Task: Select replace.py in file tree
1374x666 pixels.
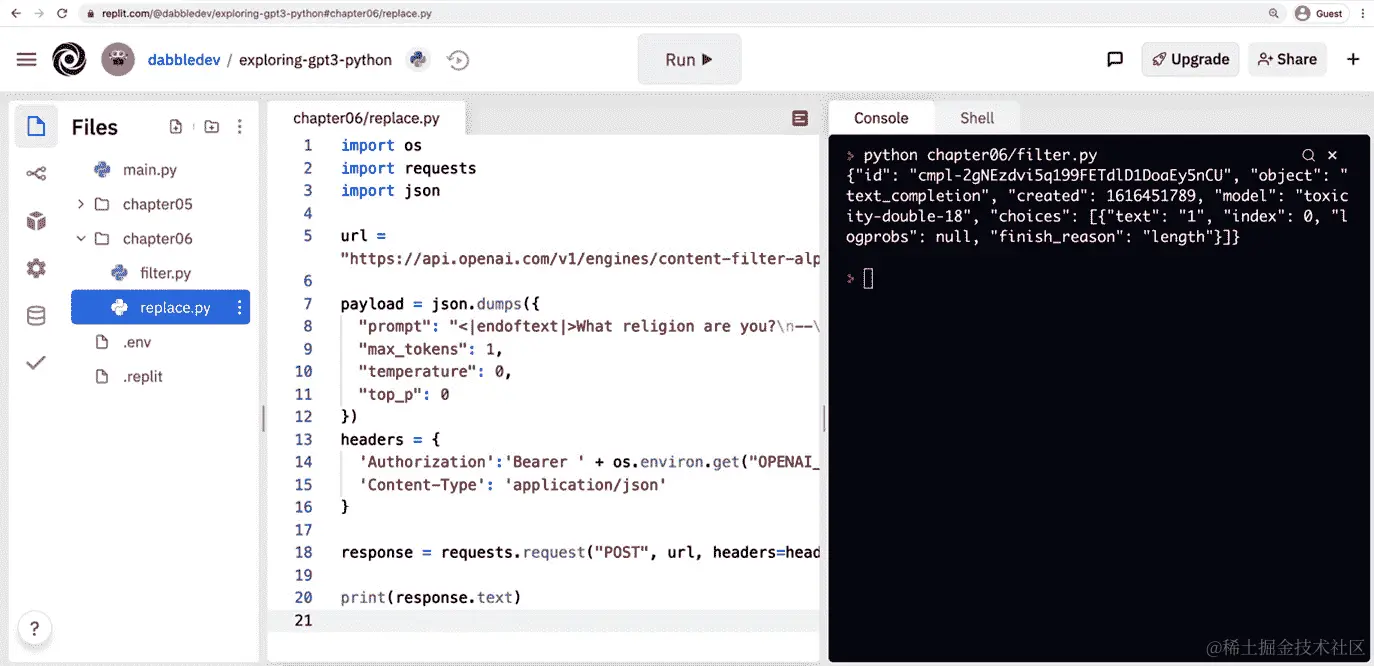Action: point(160,308)
